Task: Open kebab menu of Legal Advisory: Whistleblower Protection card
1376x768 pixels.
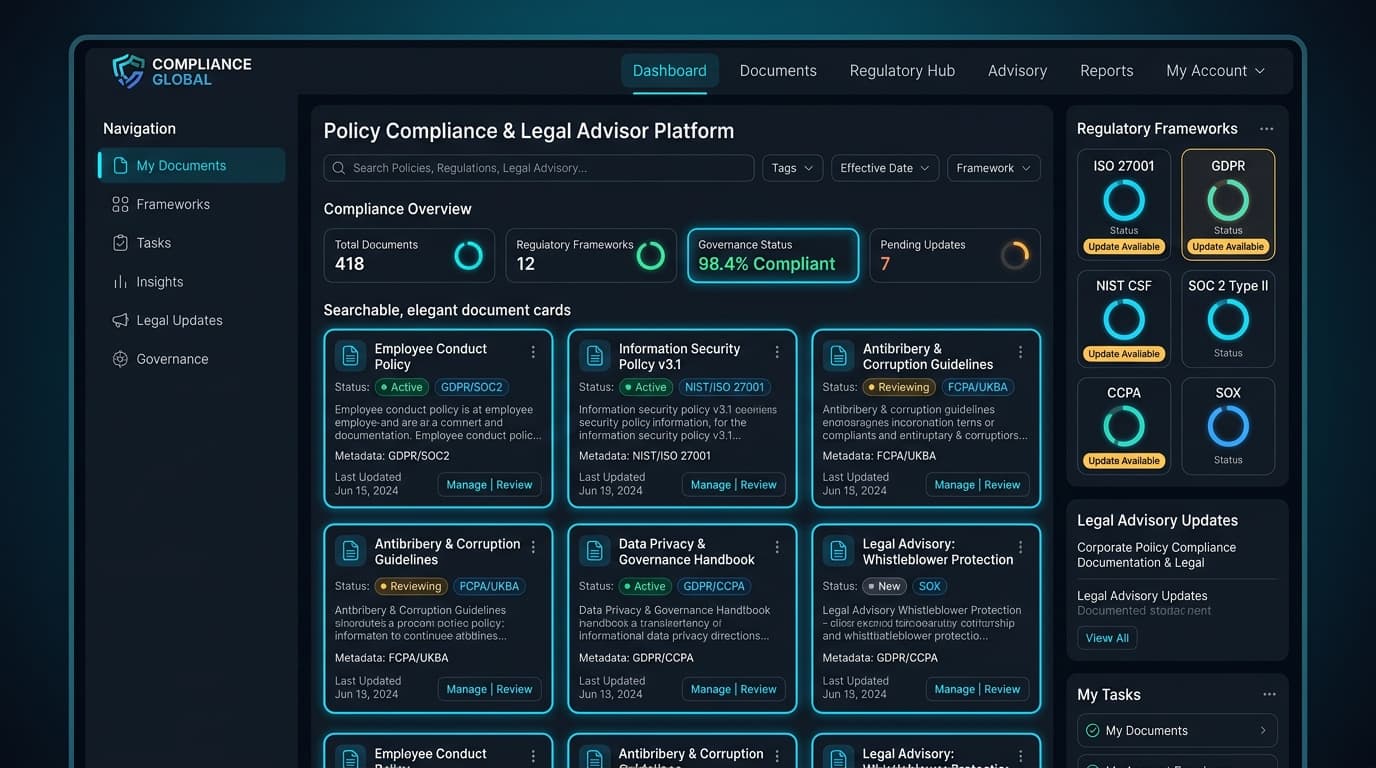Action: point(1020,547)
